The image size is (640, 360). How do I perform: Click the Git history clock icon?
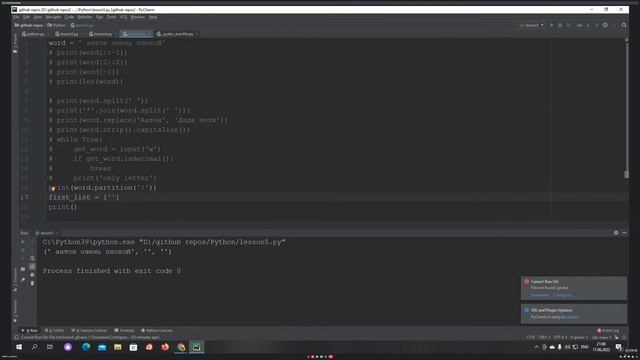point(605,25)
